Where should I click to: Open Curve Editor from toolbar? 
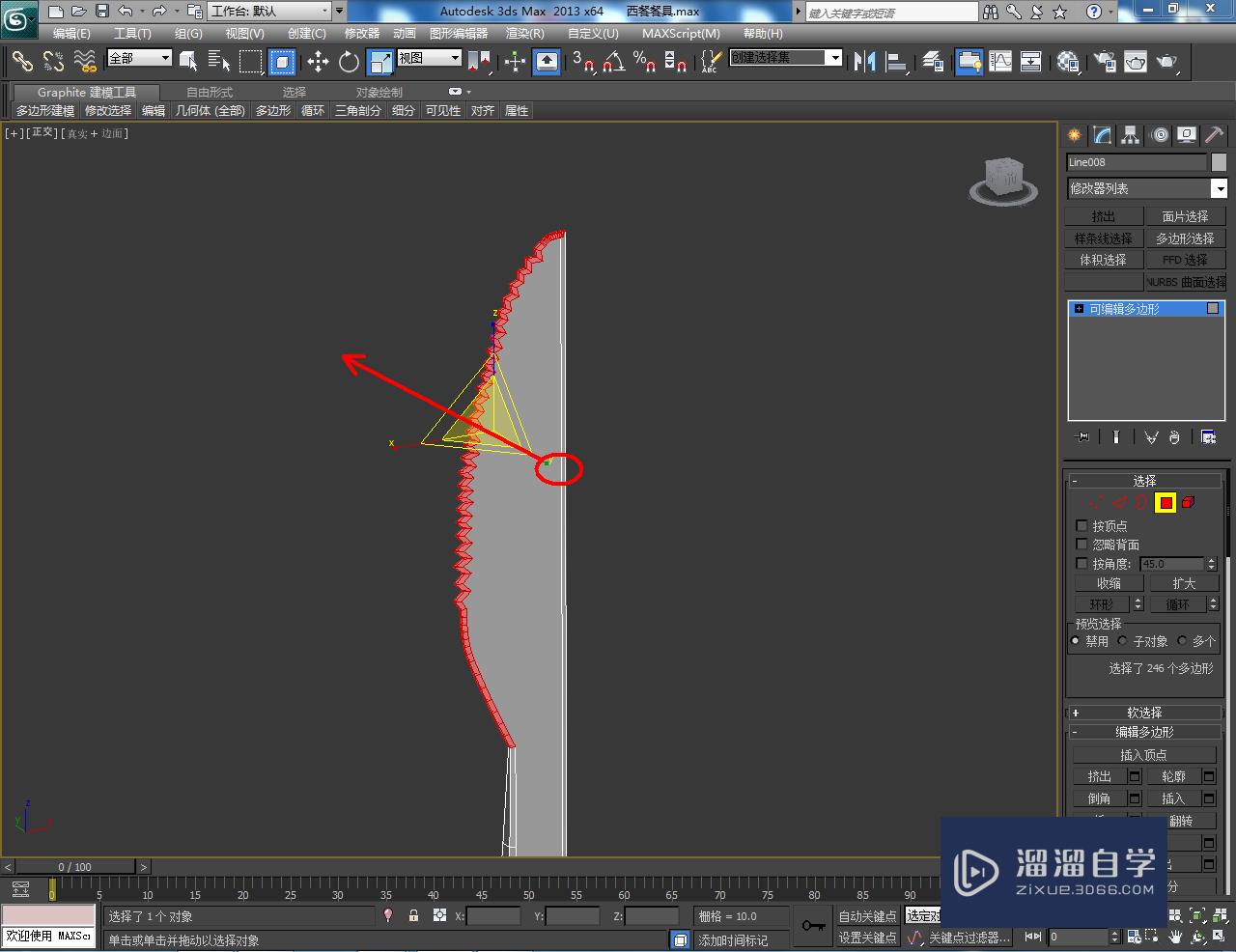pos(1000,62)
